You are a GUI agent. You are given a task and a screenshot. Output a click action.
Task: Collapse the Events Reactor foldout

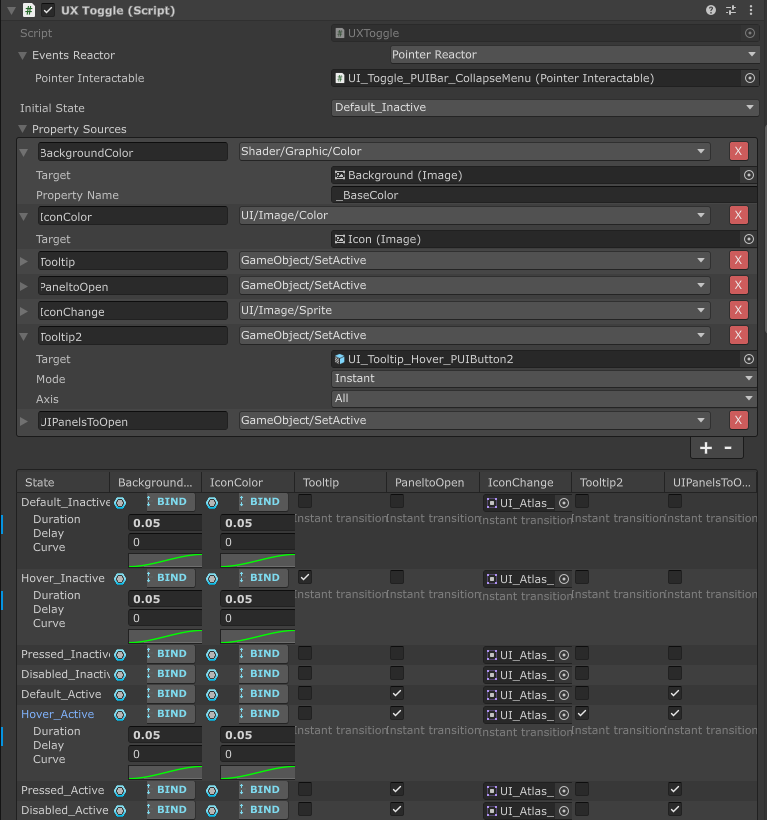coord(22,55)
